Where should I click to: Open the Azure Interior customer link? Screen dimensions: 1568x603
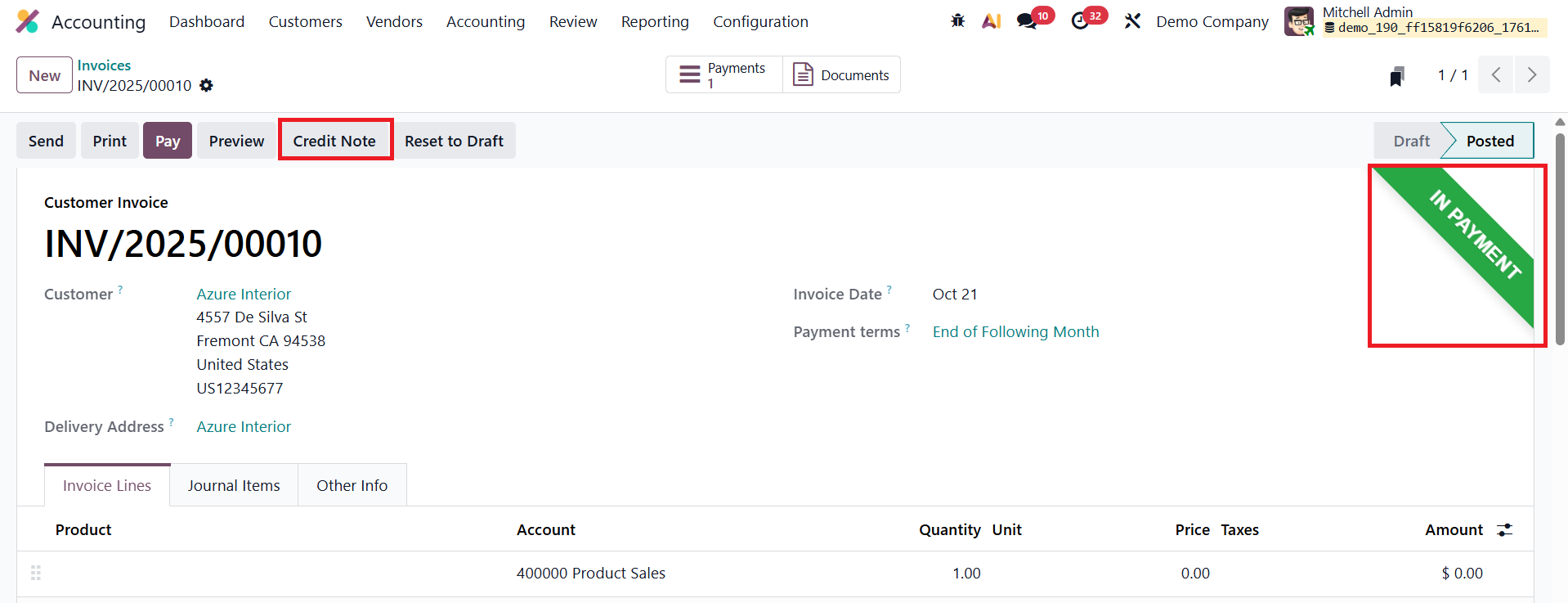pyautogui.click(x=244, y=294)
